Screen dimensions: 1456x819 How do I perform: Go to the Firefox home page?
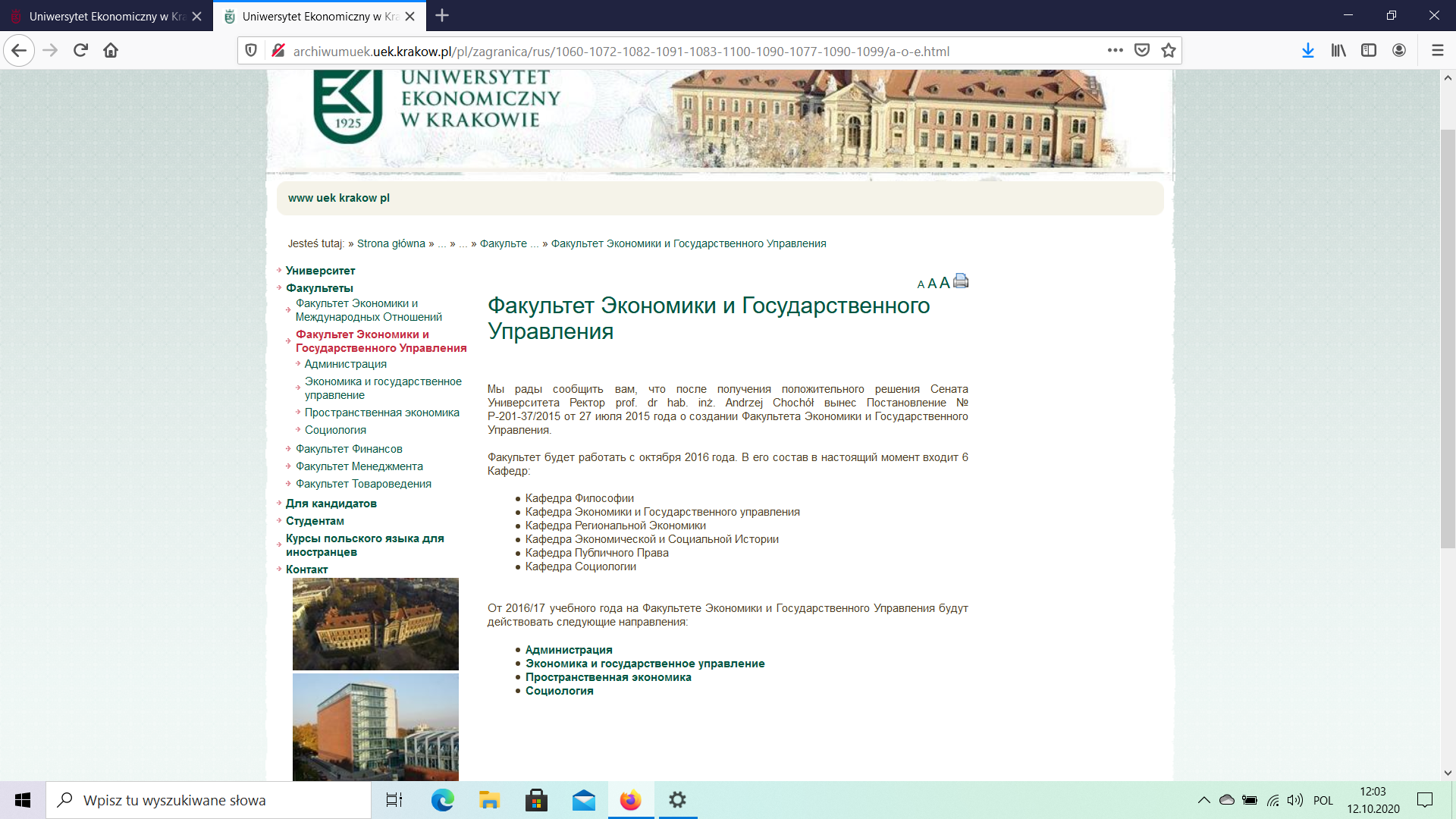[x=111, y=51]
